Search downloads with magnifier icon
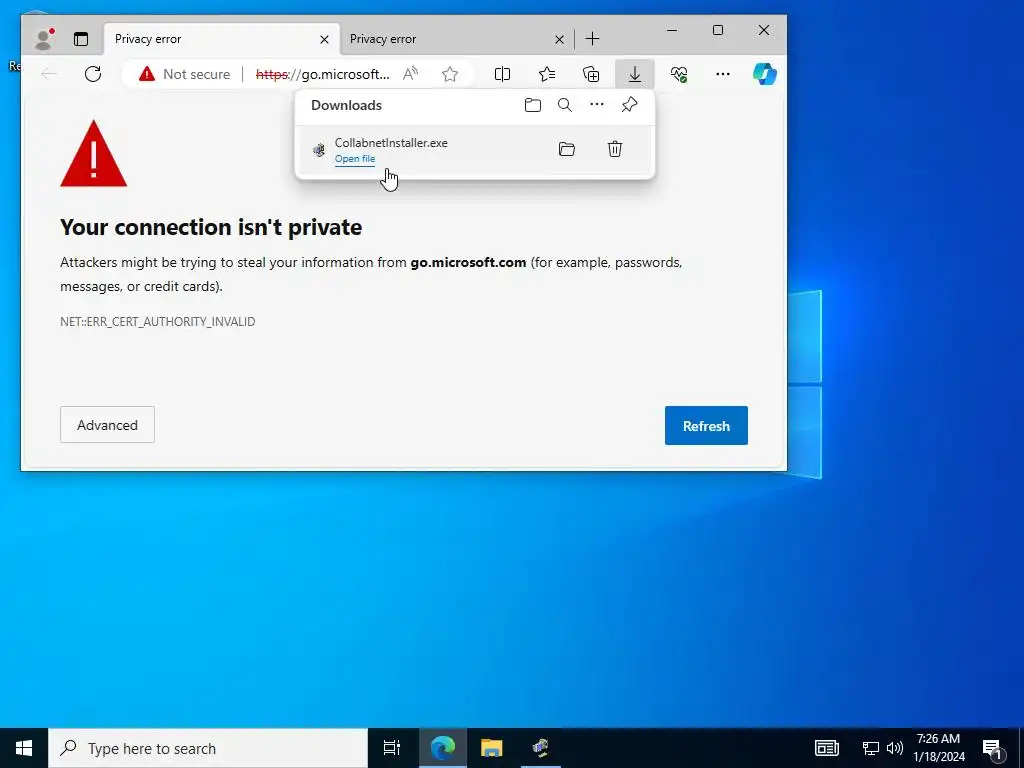Screen dimensions: 1024x768 click(x=565, y=105)
